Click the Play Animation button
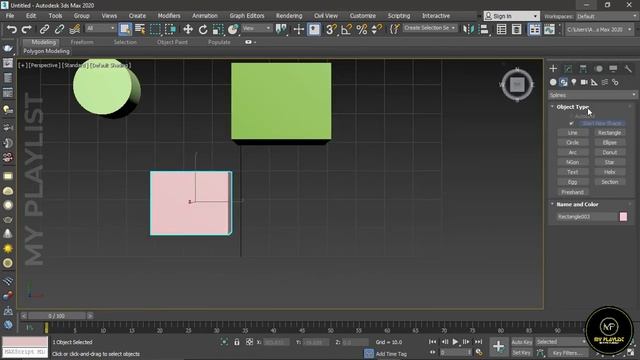 tap(455, 342)
